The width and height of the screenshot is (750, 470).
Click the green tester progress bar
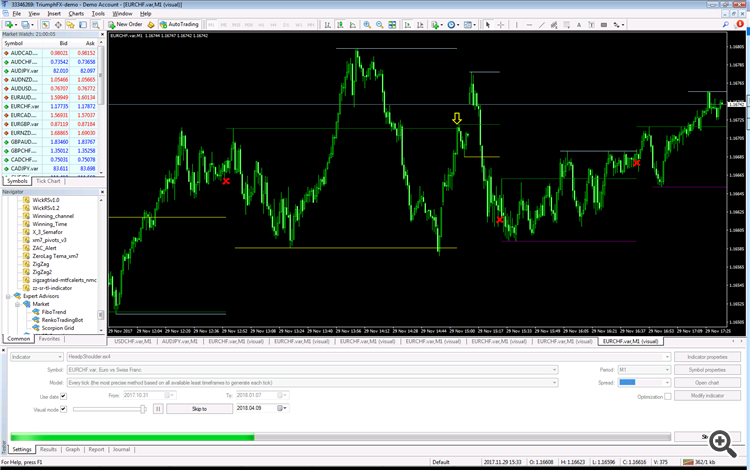[x=132, y=437]
